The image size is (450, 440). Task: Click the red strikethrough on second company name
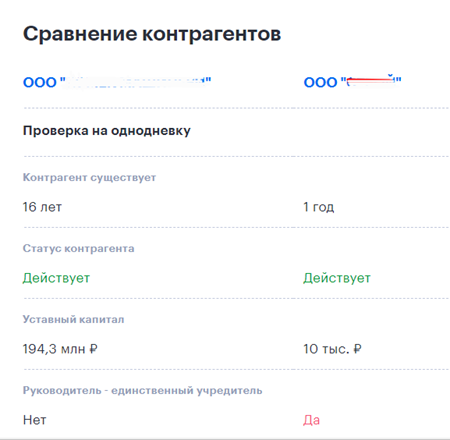coord(371,80)
